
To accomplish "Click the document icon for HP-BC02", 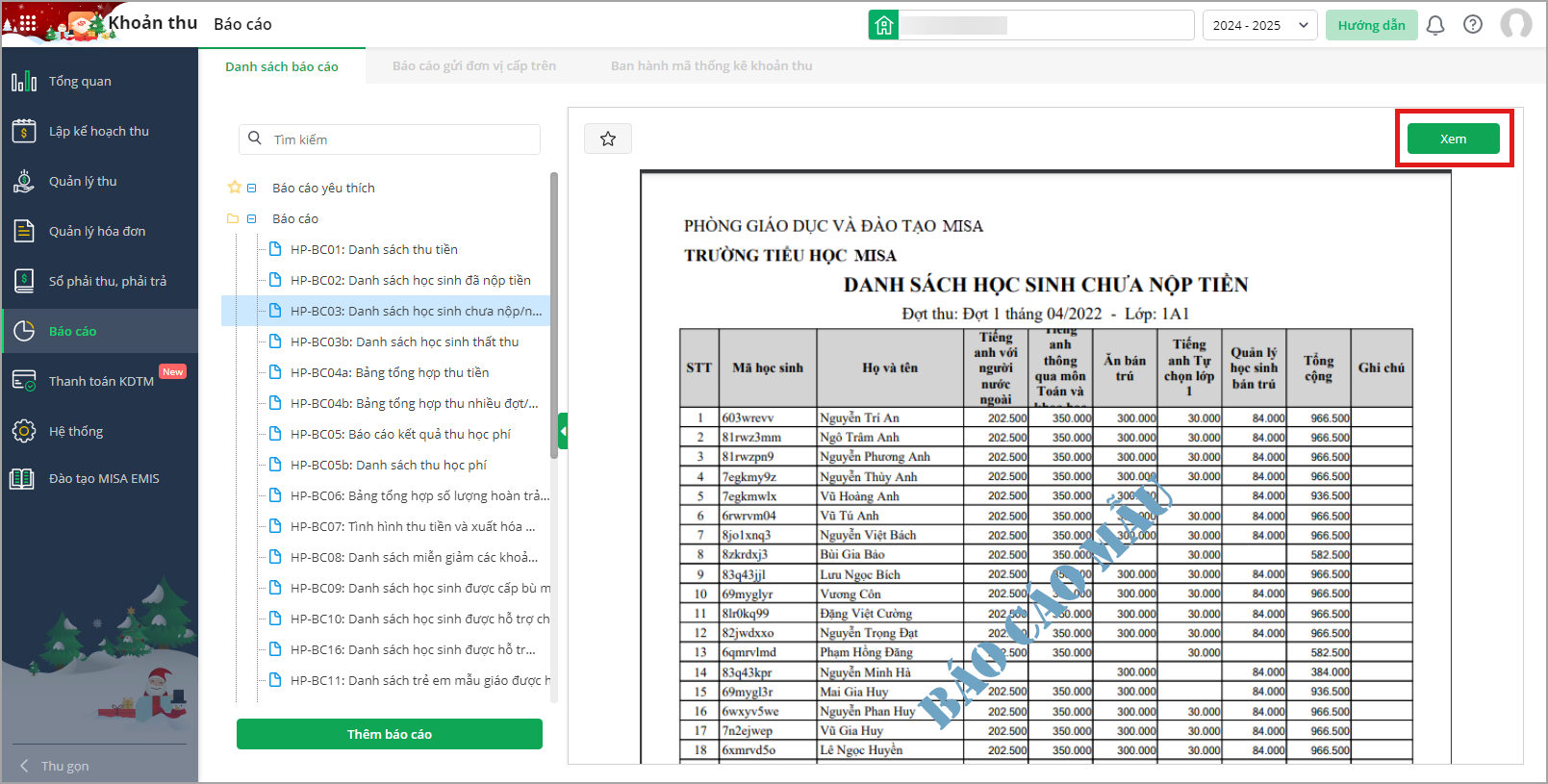I will [x=275, y=280].
